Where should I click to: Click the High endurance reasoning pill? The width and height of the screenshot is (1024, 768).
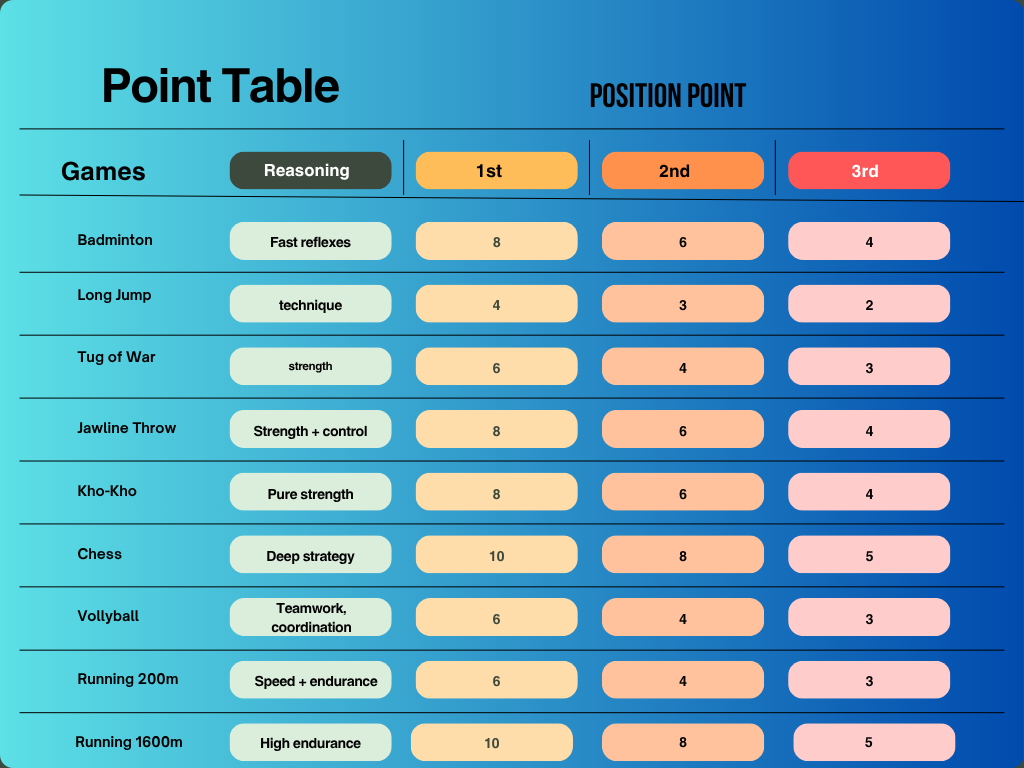click(x=310, y=743)
